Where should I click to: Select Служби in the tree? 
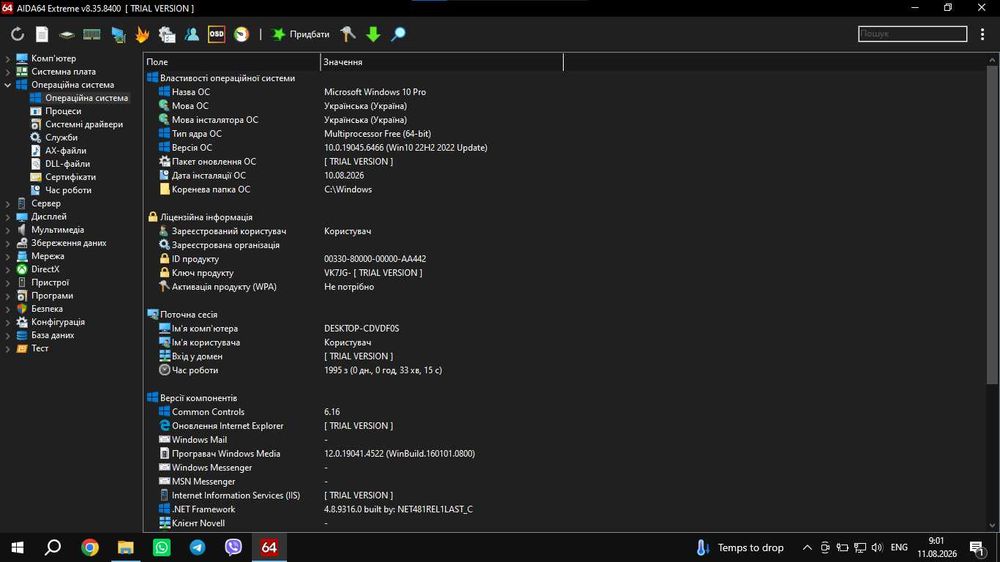point(61,138)
